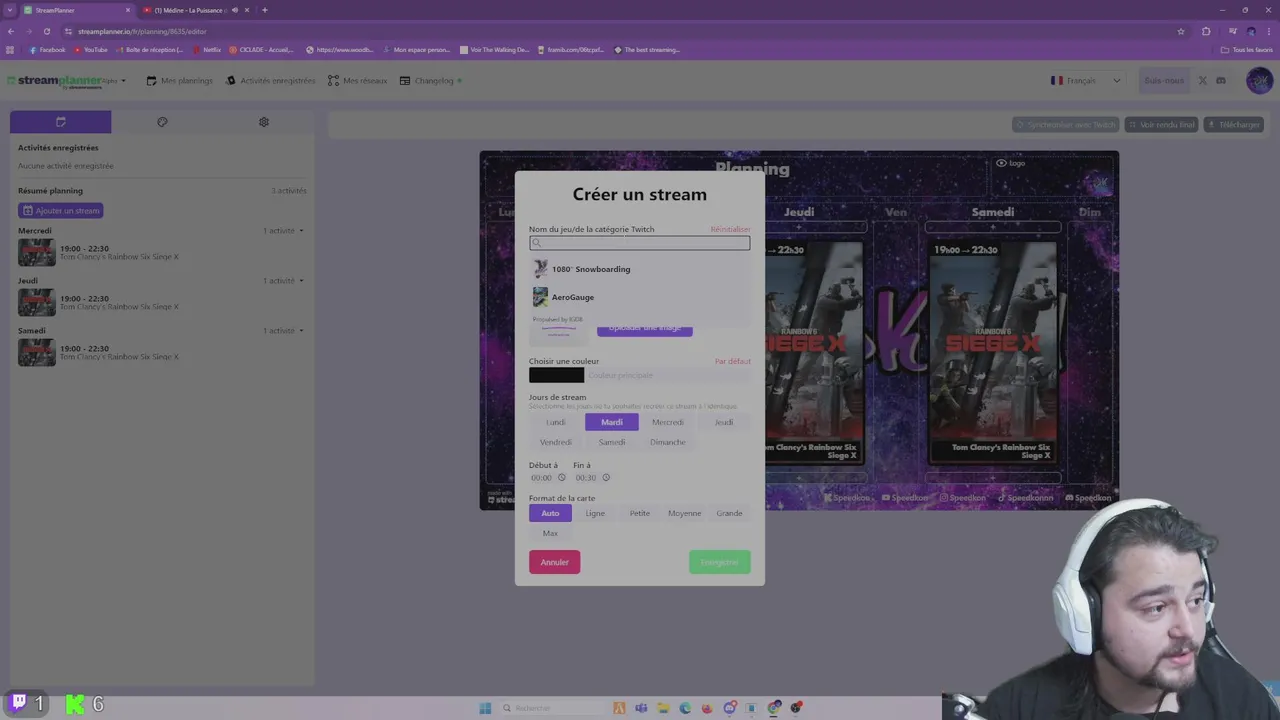Click the search magnifier in game field

coord(536,243)
